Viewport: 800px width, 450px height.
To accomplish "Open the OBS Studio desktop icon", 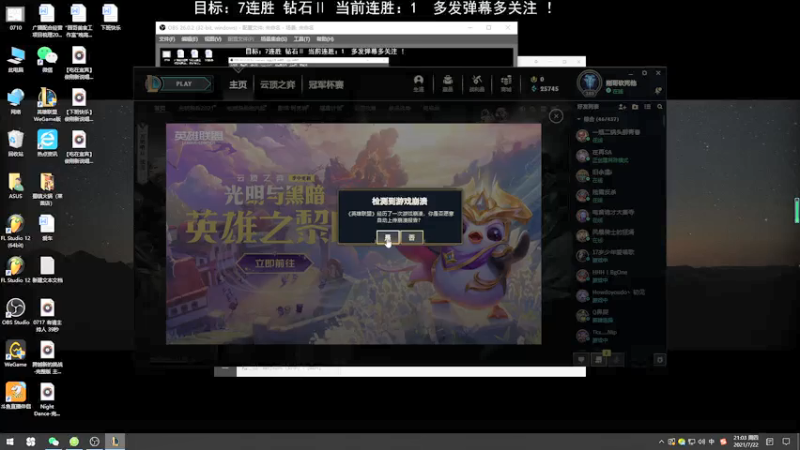I will [15, 312].
